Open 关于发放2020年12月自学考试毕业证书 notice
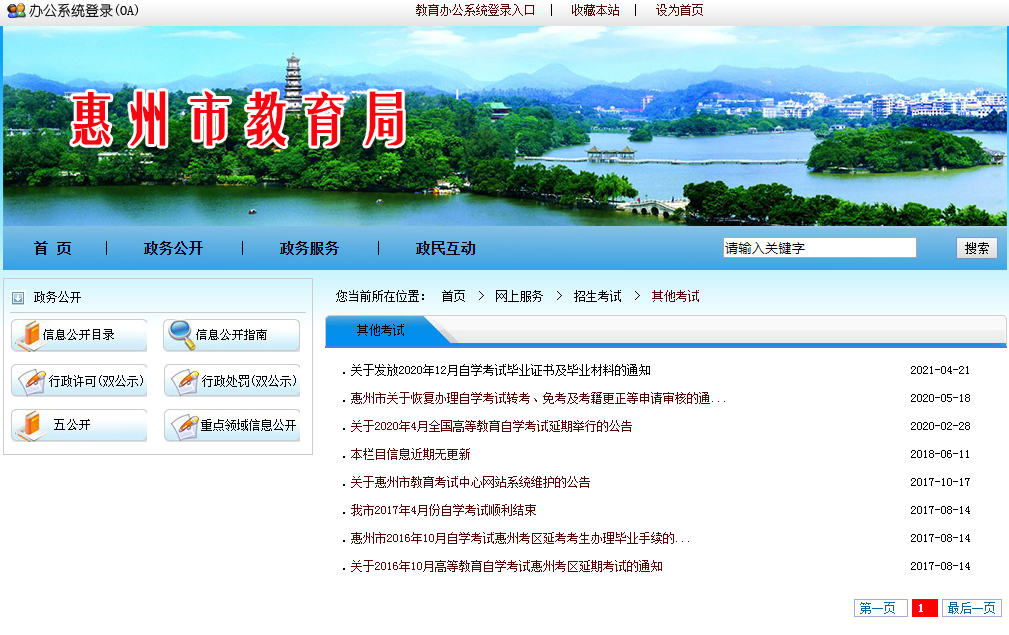1009x635 pixels. [x=500, y=370]
